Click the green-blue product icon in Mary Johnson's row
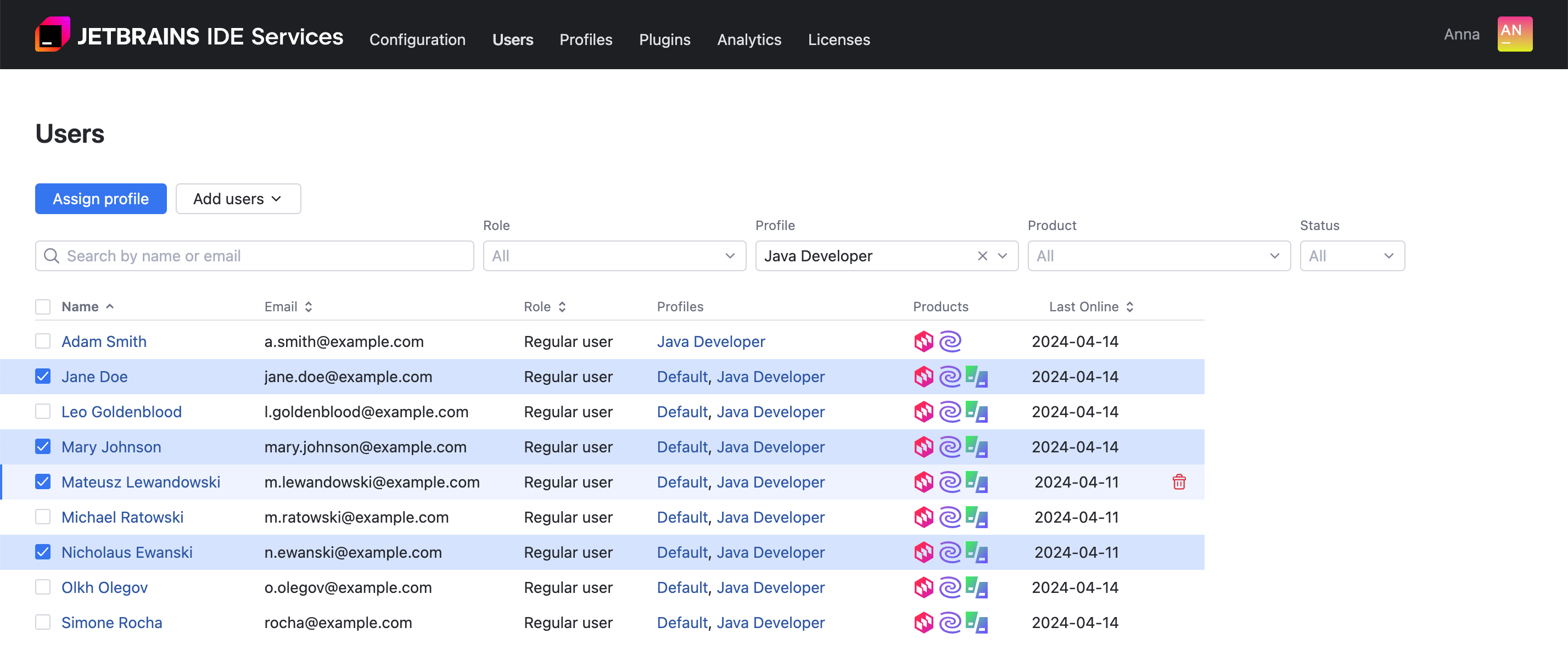 pos(976,447)
